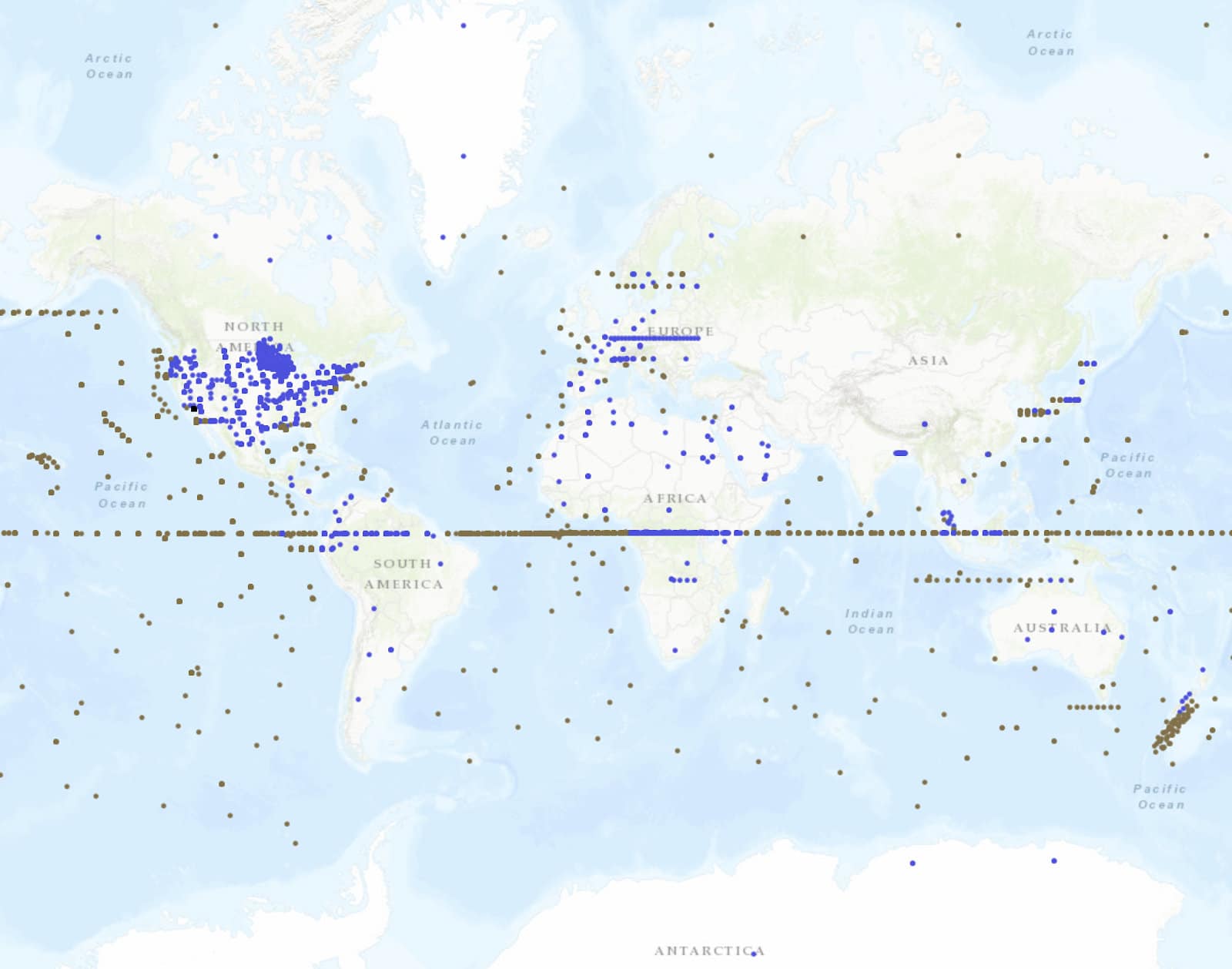Click the Arctic Ocean label north of Asia
The width and height of the screenshot is (1232, 969).
click(1050, 42)
